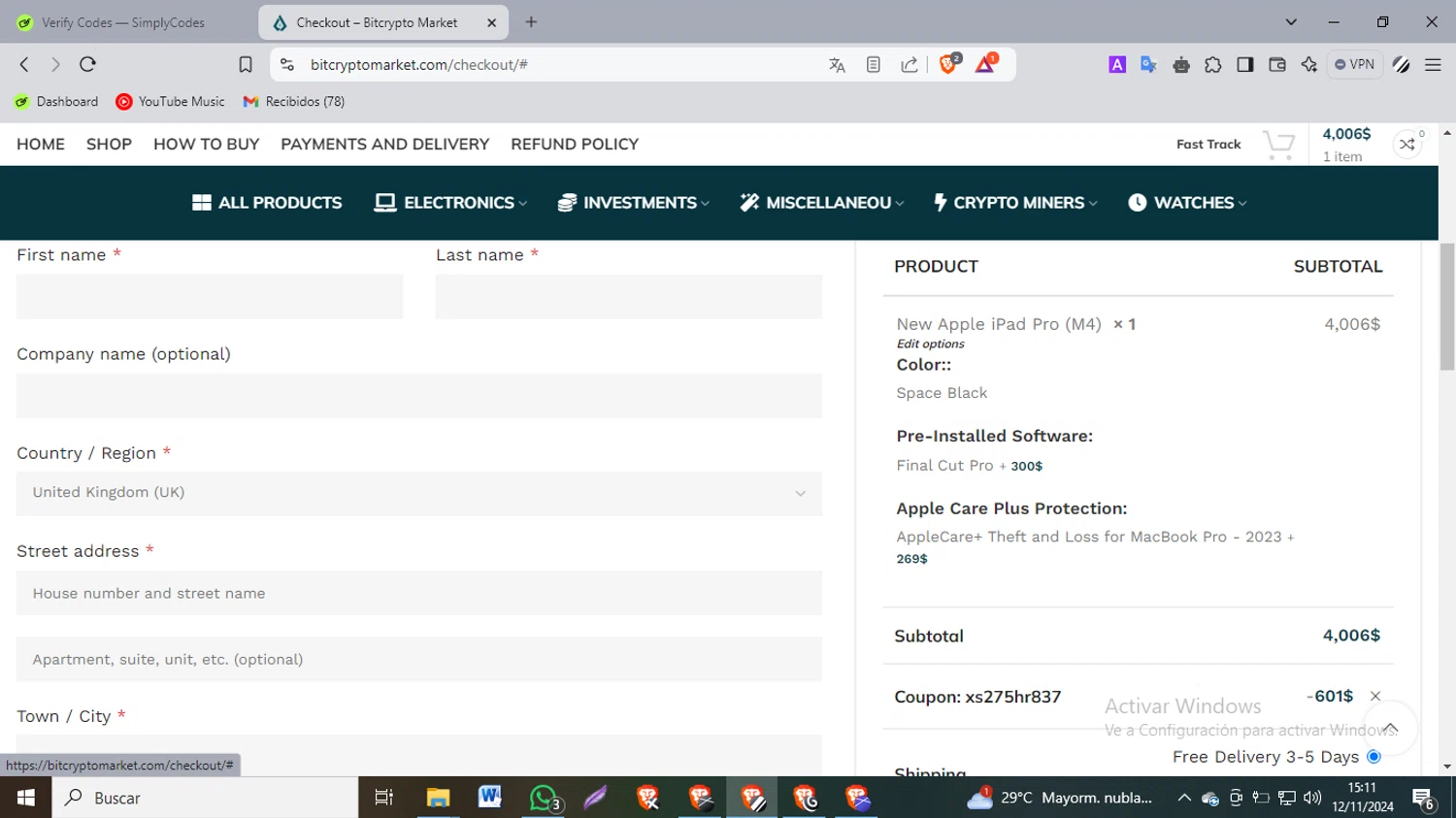Open reader mode icon
The image size is (1456, 818).
tap(874, 65)
